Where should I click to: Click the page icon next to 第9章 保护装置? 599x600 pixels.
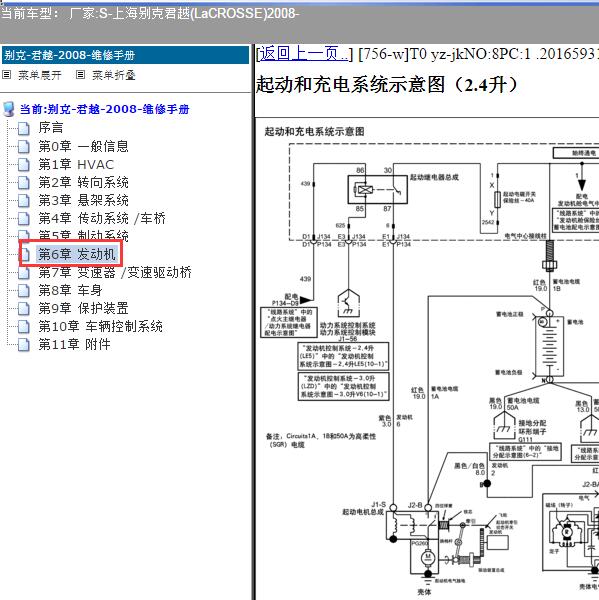click(24, 308)
